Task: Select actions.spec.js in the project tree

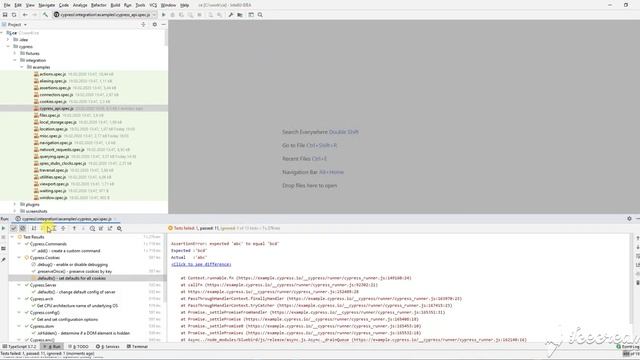Action: click(53, 74)
